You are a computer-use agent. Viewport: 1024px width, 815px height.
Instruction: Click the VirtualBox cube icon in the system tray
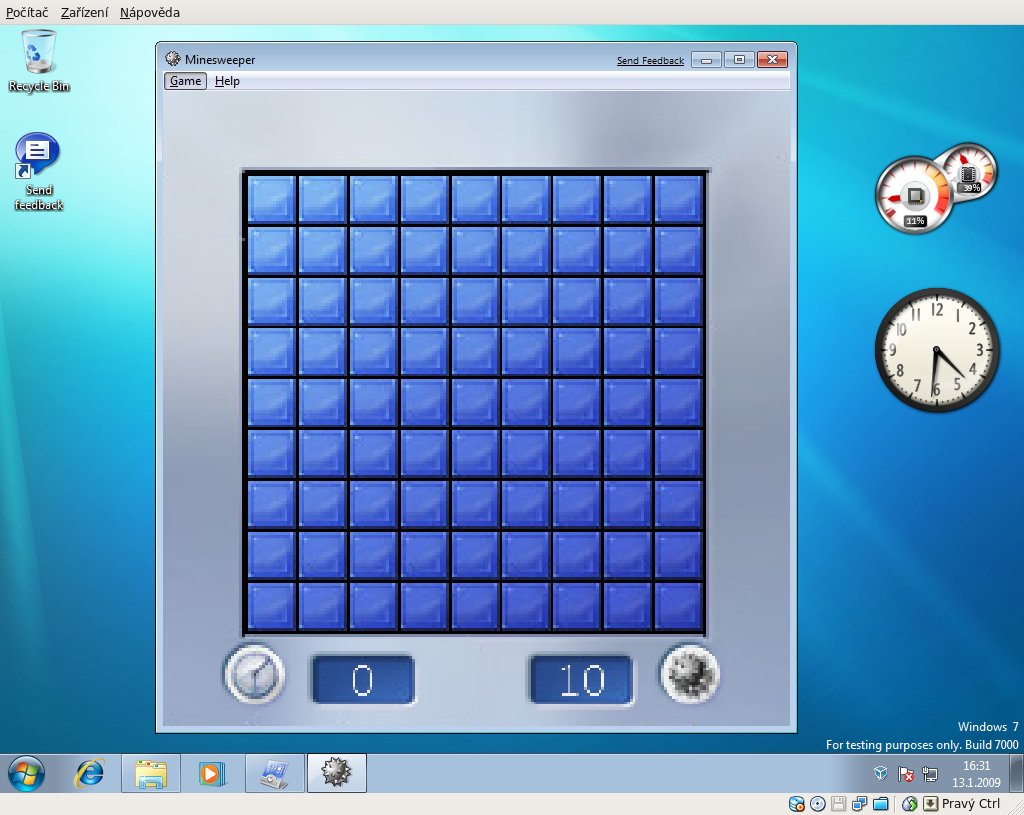pos(880,774)
